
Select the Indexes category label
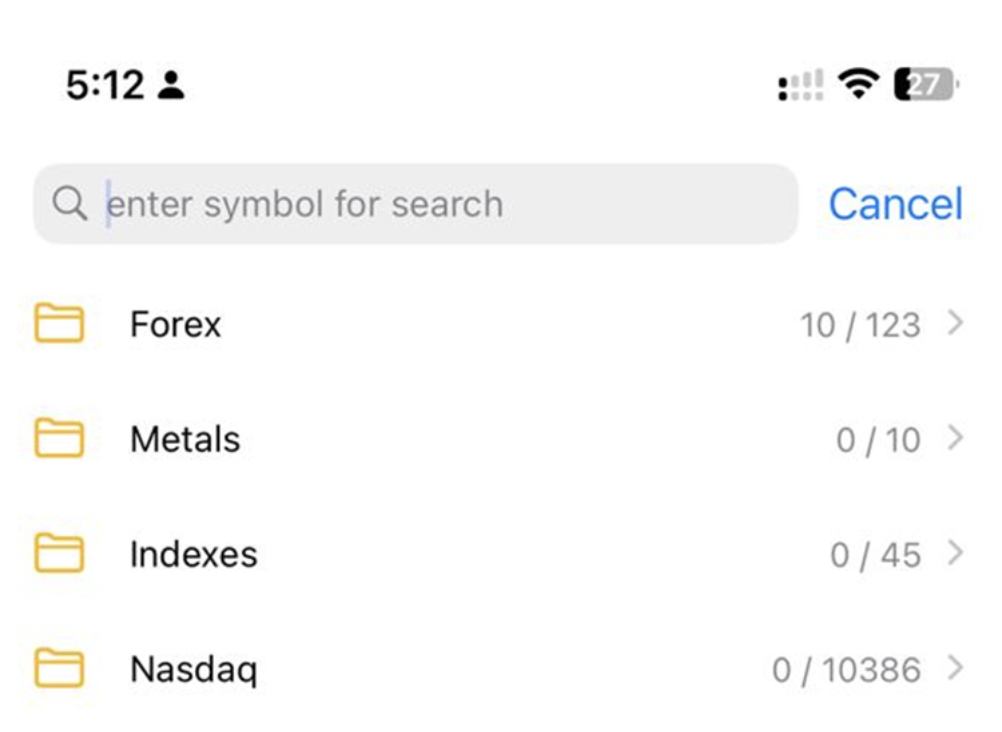[194, 555]
